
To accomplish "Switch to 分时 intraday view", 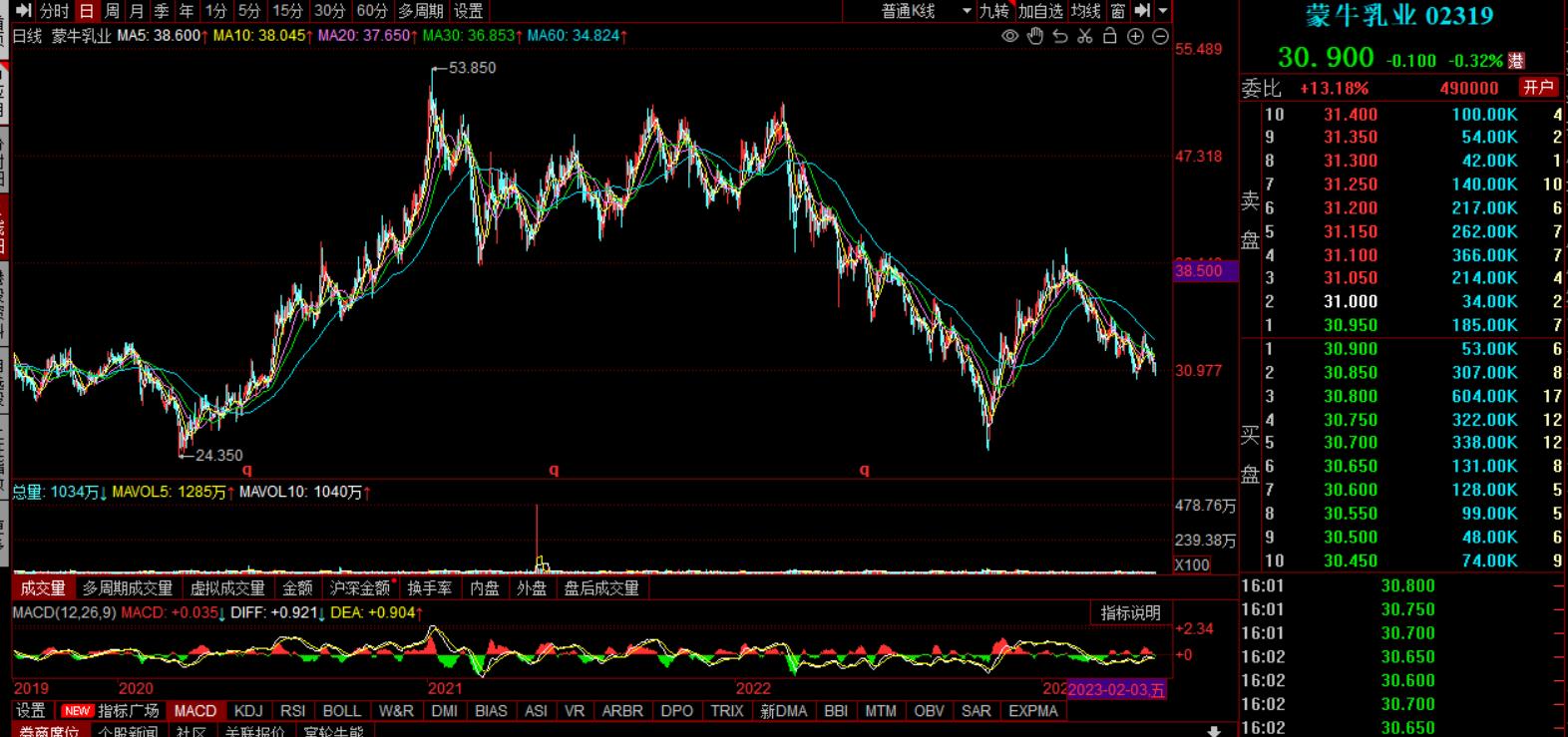I will 55,11.
